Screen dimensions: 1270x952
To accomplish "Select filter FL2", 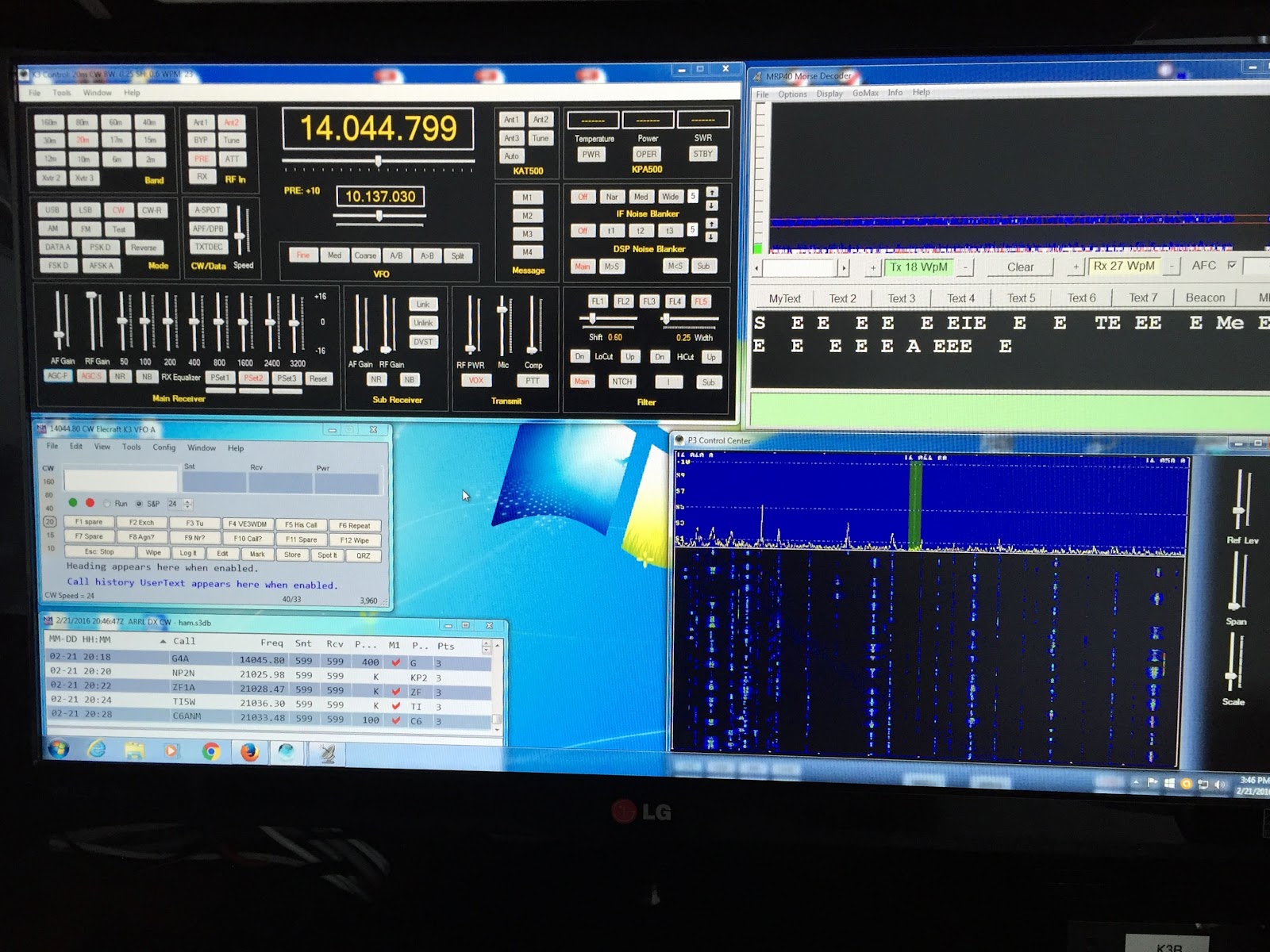I will (623, 301).
